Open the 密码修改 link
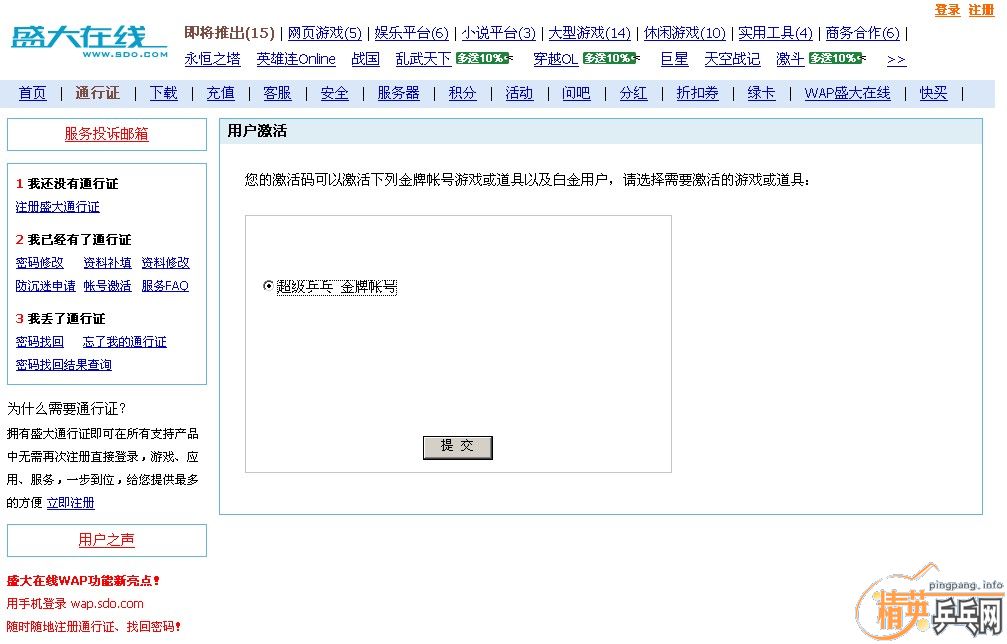The height and width of the screenshot is (644, 1007). (x=39, y=263)
